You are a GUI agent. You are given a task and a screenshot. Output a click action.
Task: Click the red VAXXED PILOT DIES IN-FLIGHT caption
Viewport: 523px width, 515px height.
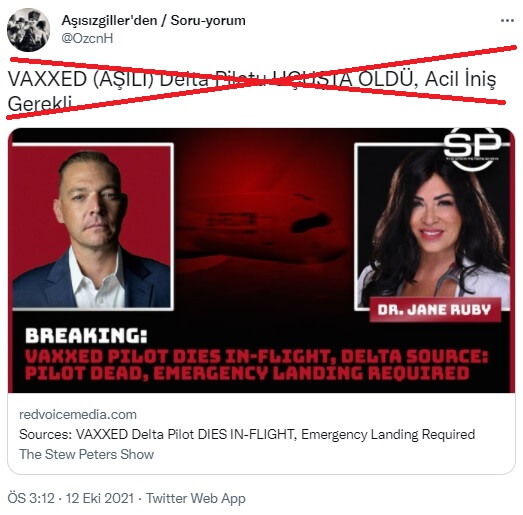[256, 365]
